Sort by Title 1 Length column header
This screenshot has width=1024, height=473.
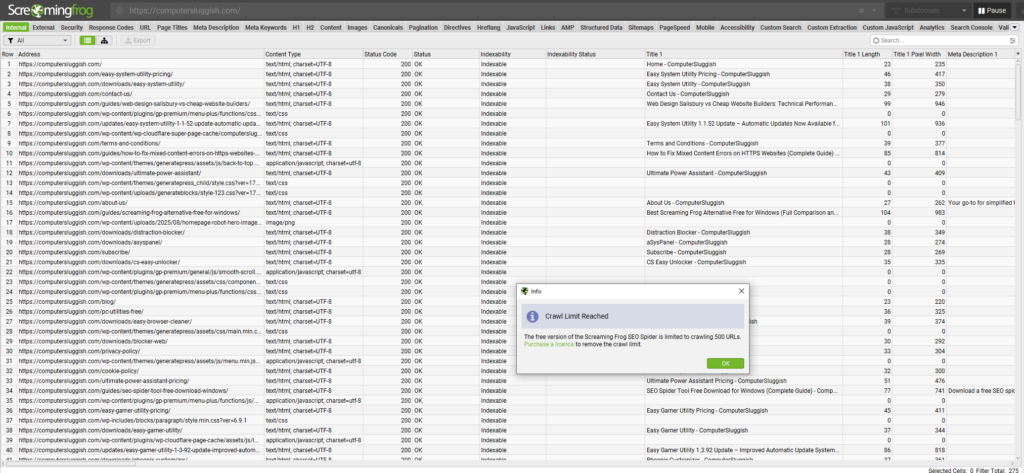tap(867, 54)
